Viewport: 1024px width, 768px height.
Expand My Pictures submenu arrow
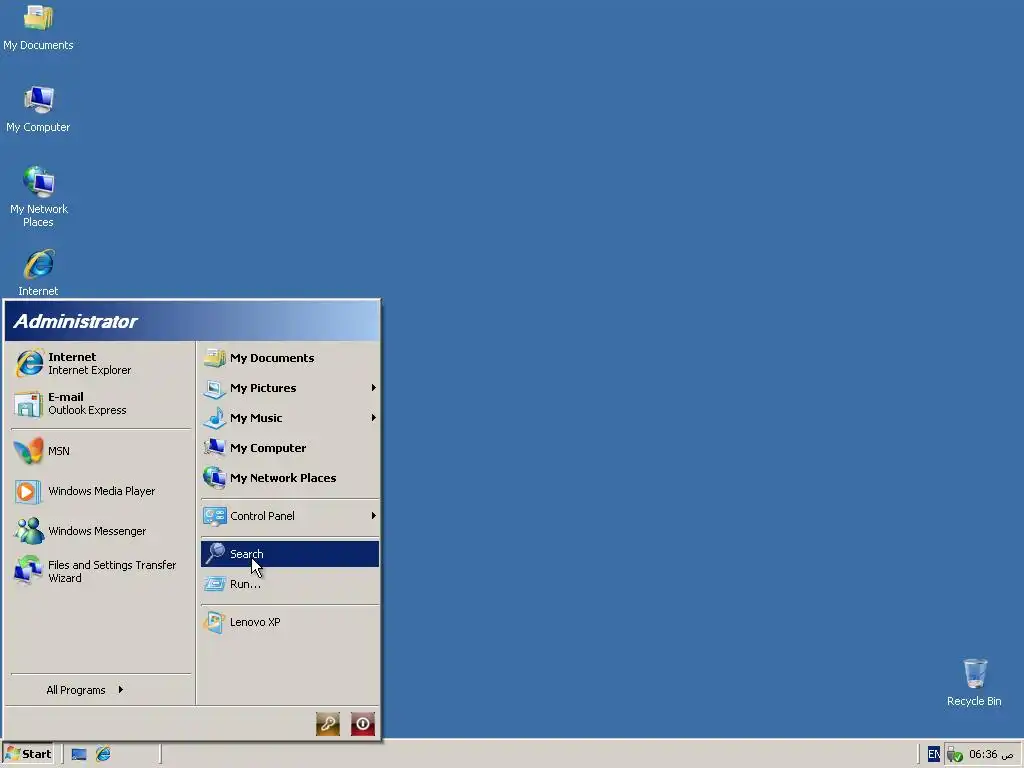[x=373, y=388]
